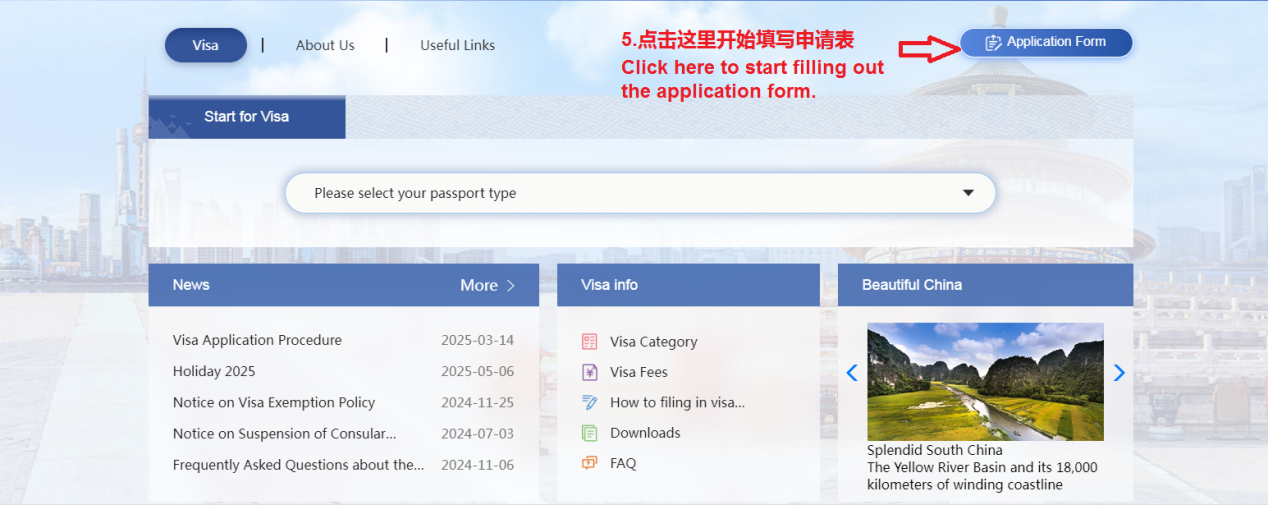
Task: Click the How to filing pencil icon
Action: click(590, 402)
